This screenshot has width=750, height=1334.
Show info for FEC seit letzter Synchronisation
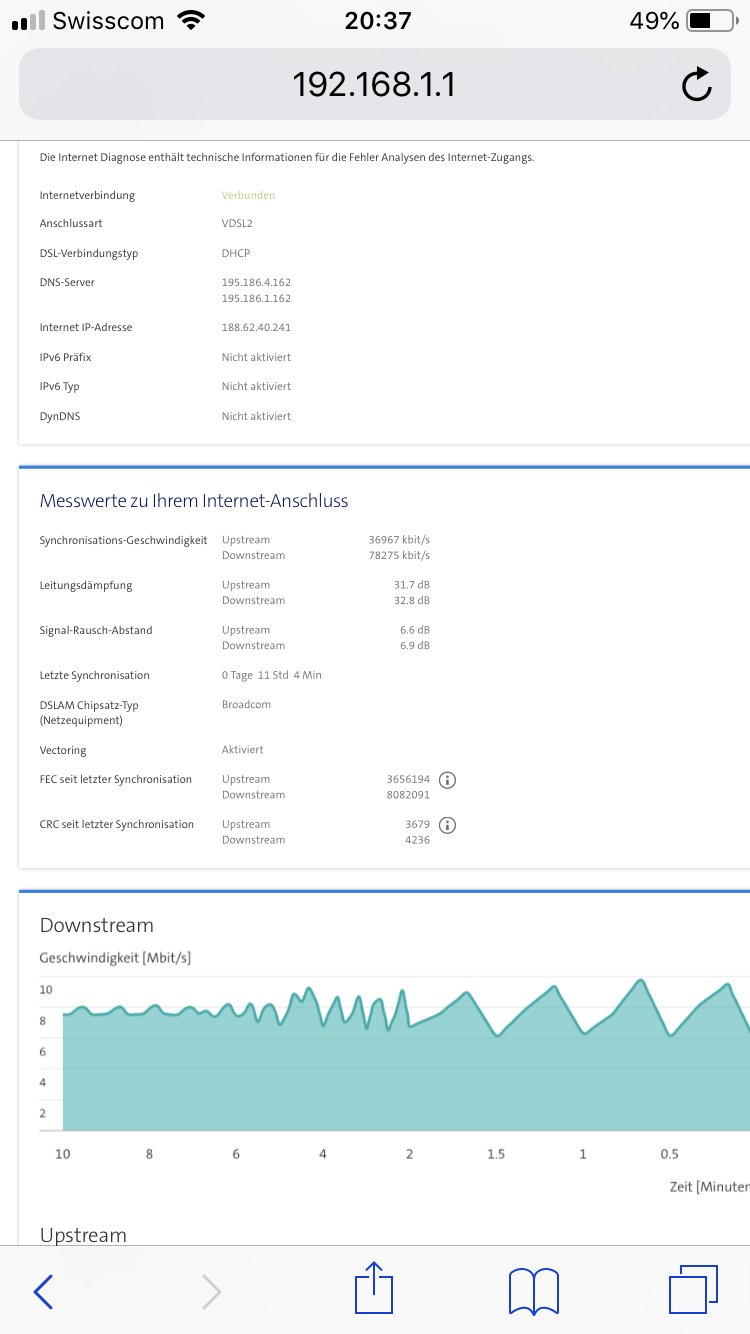point(448,780)
